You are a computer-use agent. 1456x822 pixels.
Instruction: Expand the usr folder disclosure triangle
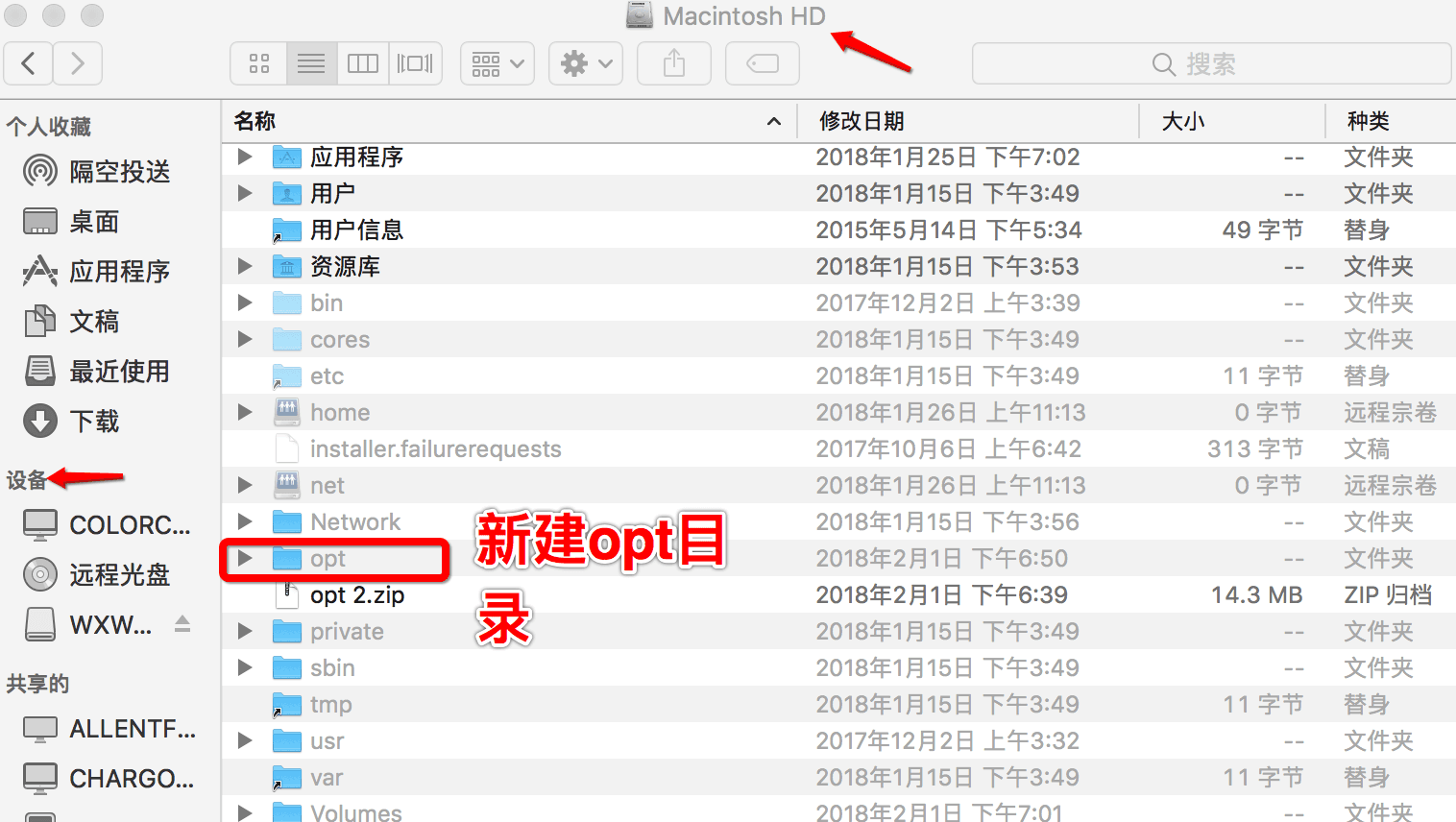click(x=245, y=740)
